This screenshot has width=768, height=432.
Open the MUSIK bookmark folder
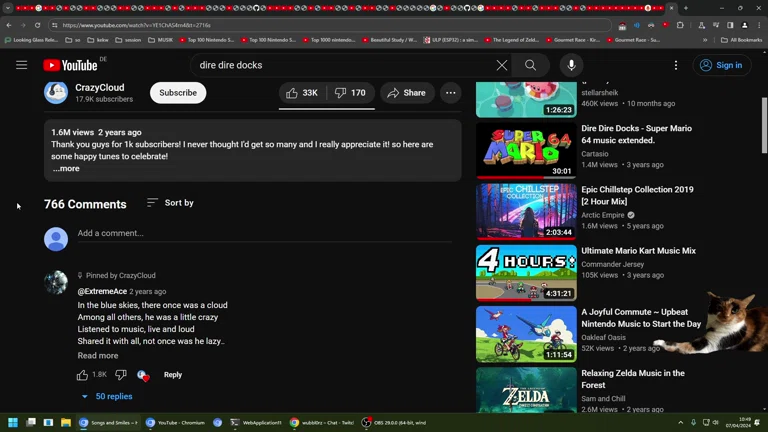(161, 40)
